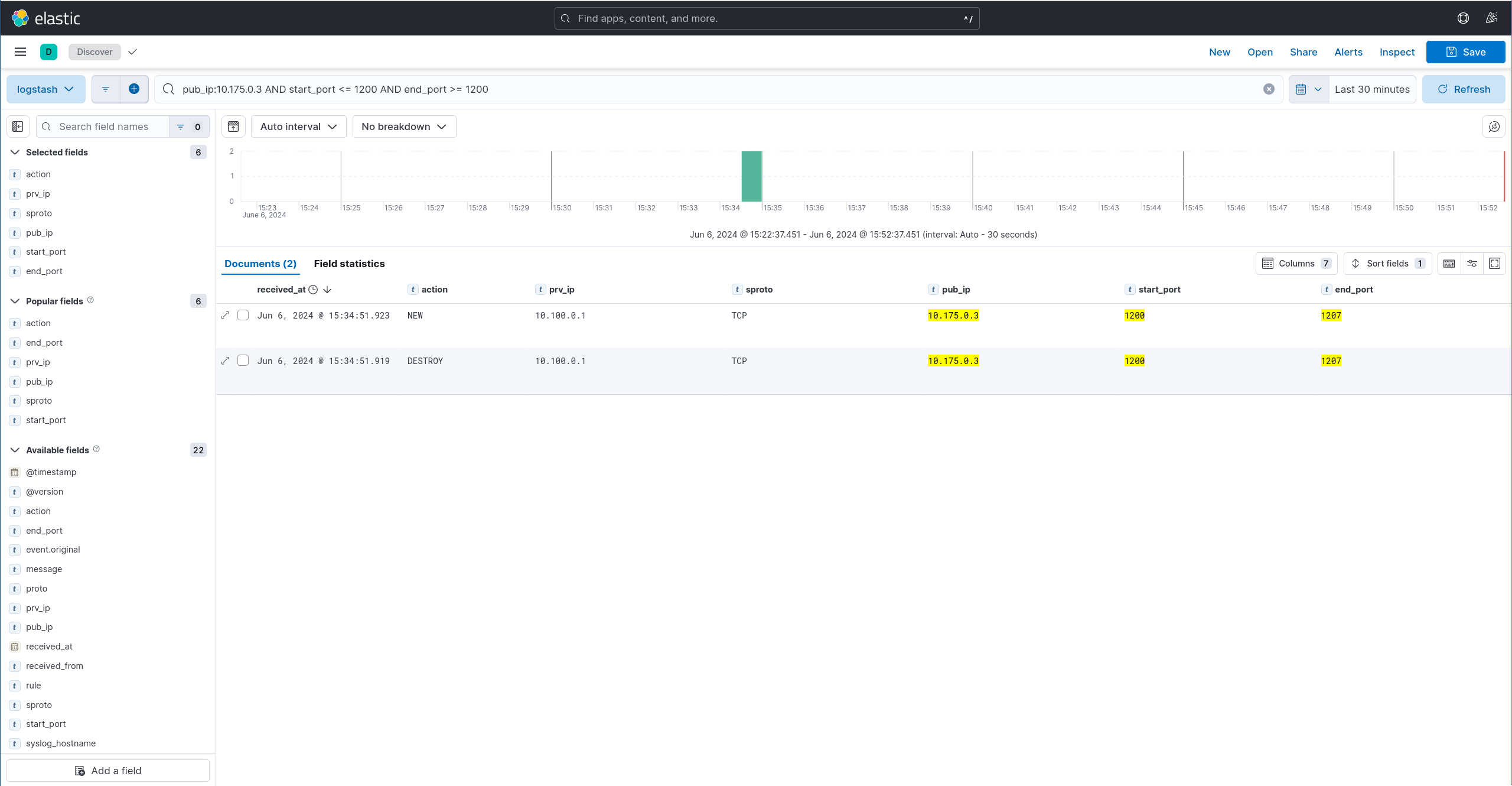Switch to the Field statistics tab
This screenshot has height=786, width=1512.
pos(349,264)
